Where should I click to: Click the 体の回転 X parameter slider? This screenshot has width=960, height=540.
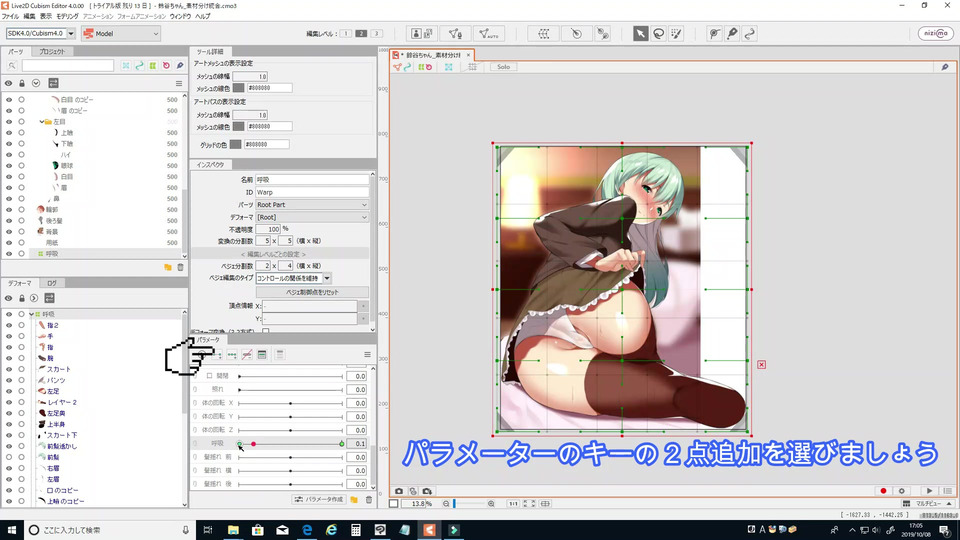[x=291, y=403]
